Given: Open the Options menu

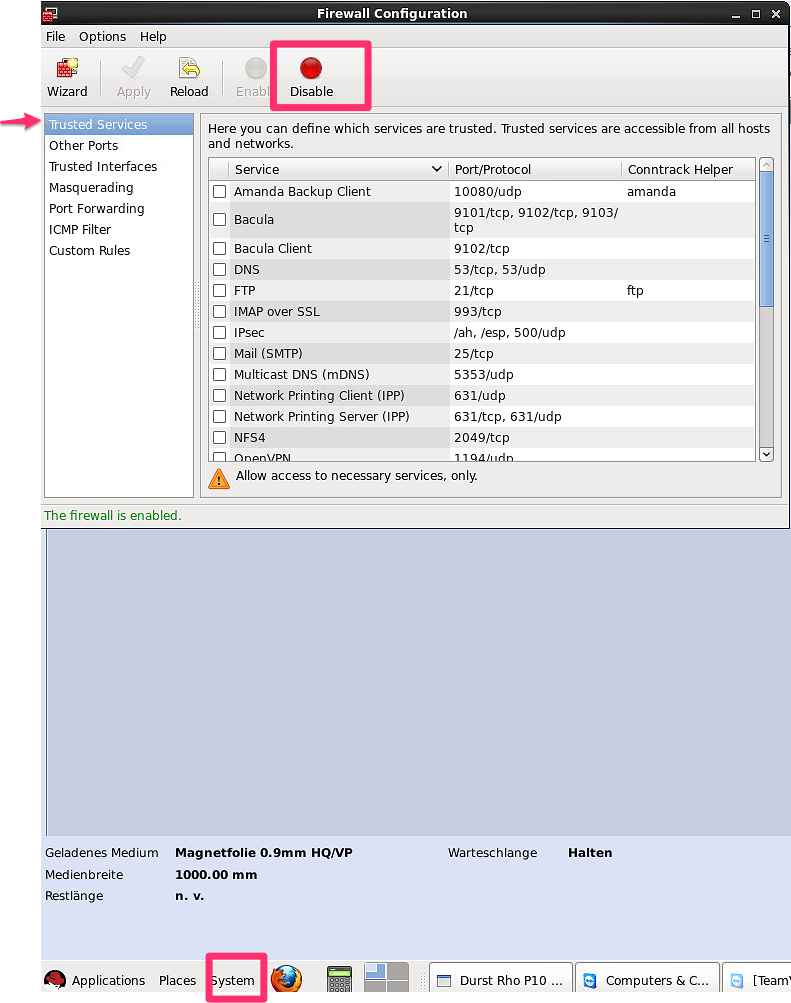Looking at the screenshot, I should [102, 37].
